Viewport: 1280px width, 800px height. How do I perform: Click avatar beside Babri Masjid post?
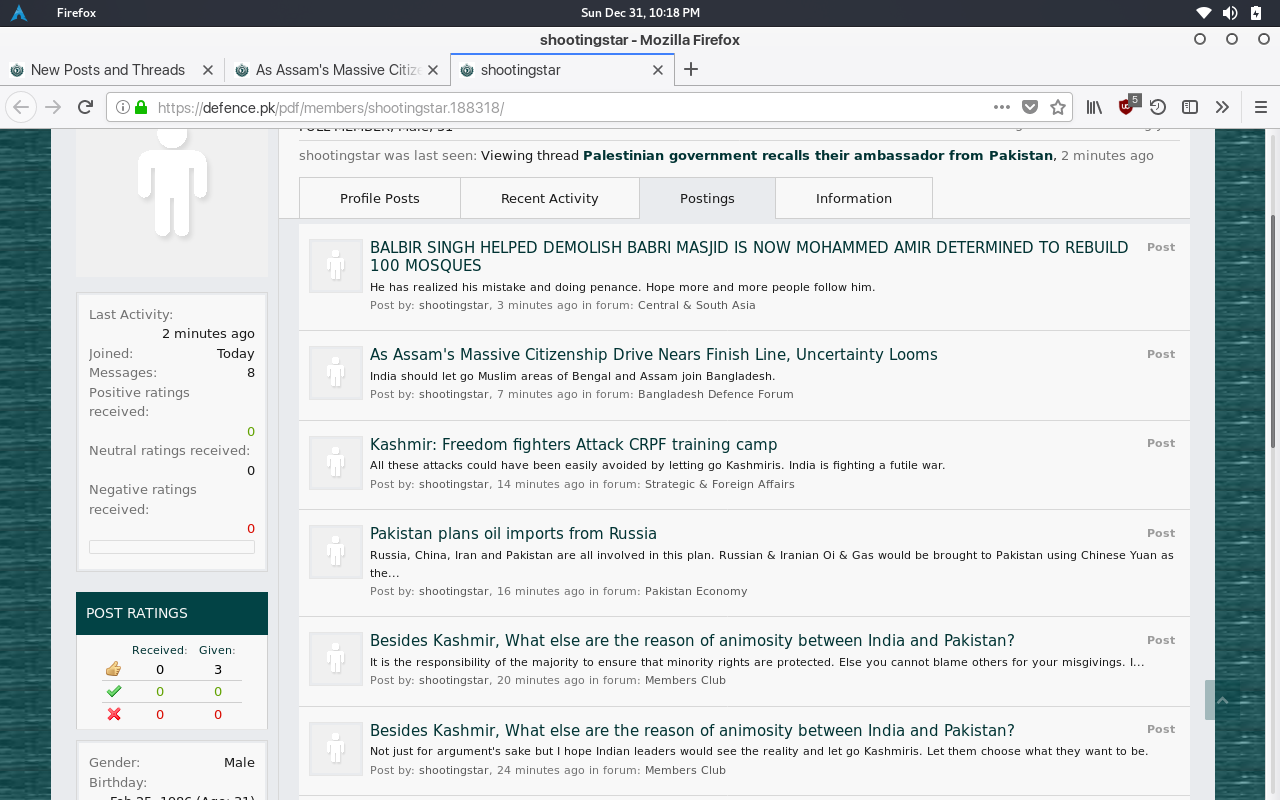point(335,265)
